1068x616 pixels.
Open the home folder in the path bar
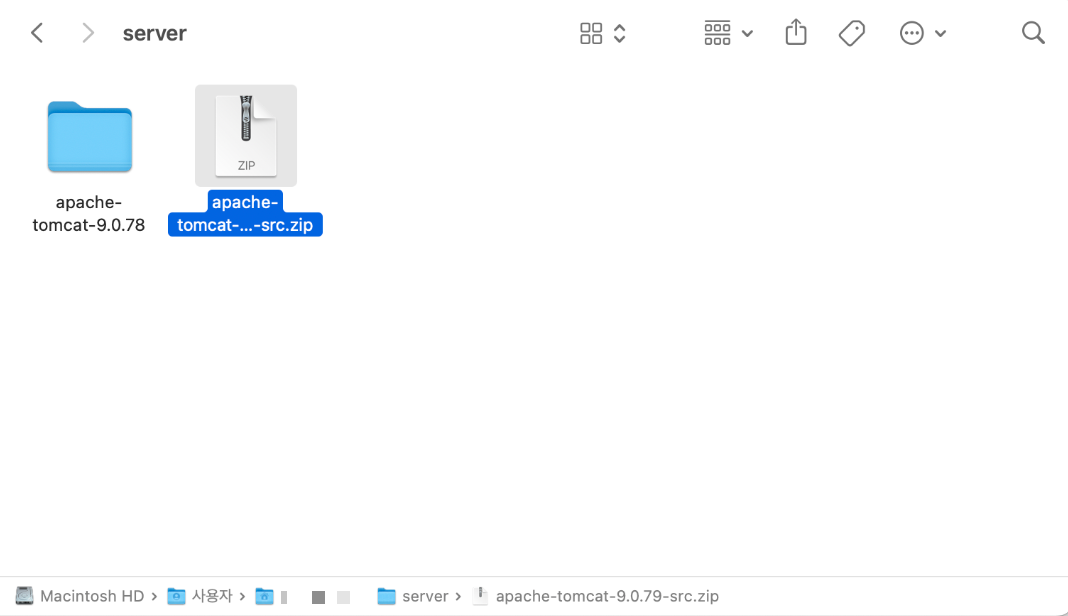[264, 597]
